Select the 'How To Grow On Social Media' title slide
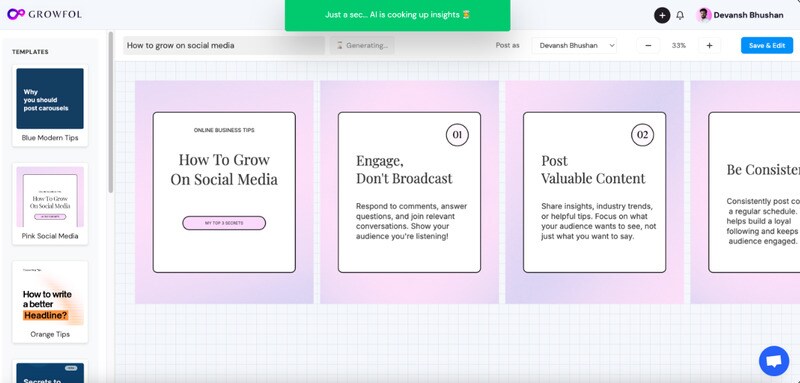 click(x=224, y=192)
